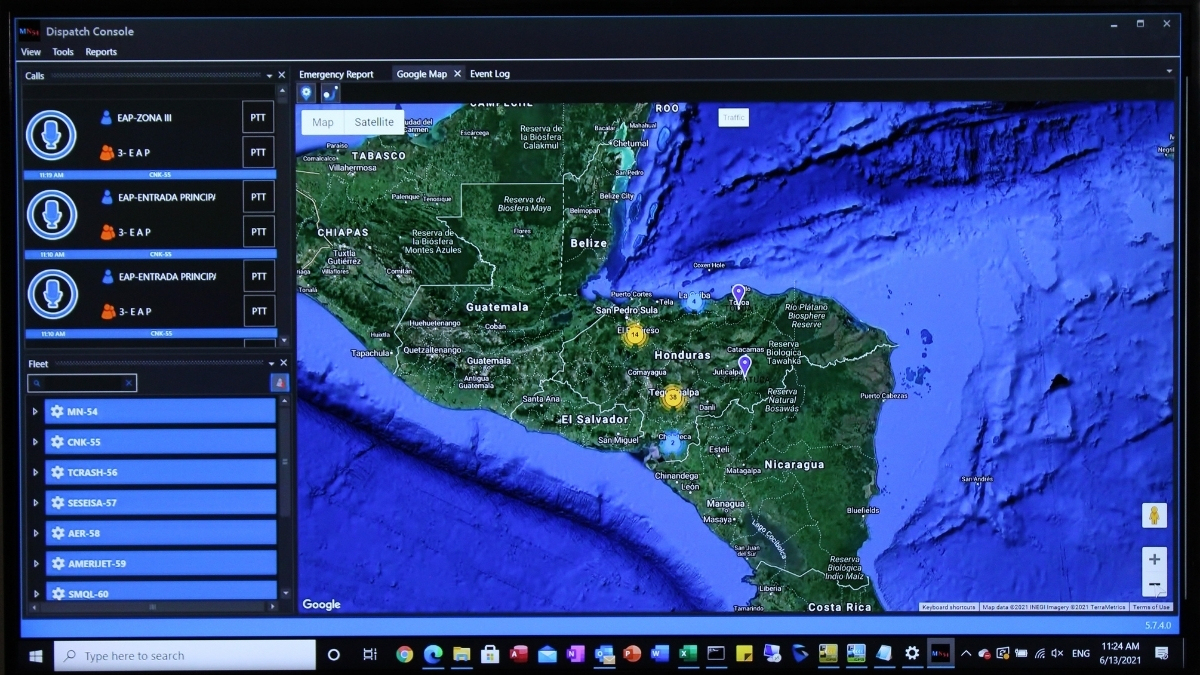Expand the MN-54 fleet group
This screenshot has height=675, width=1200.
point(35,412)
